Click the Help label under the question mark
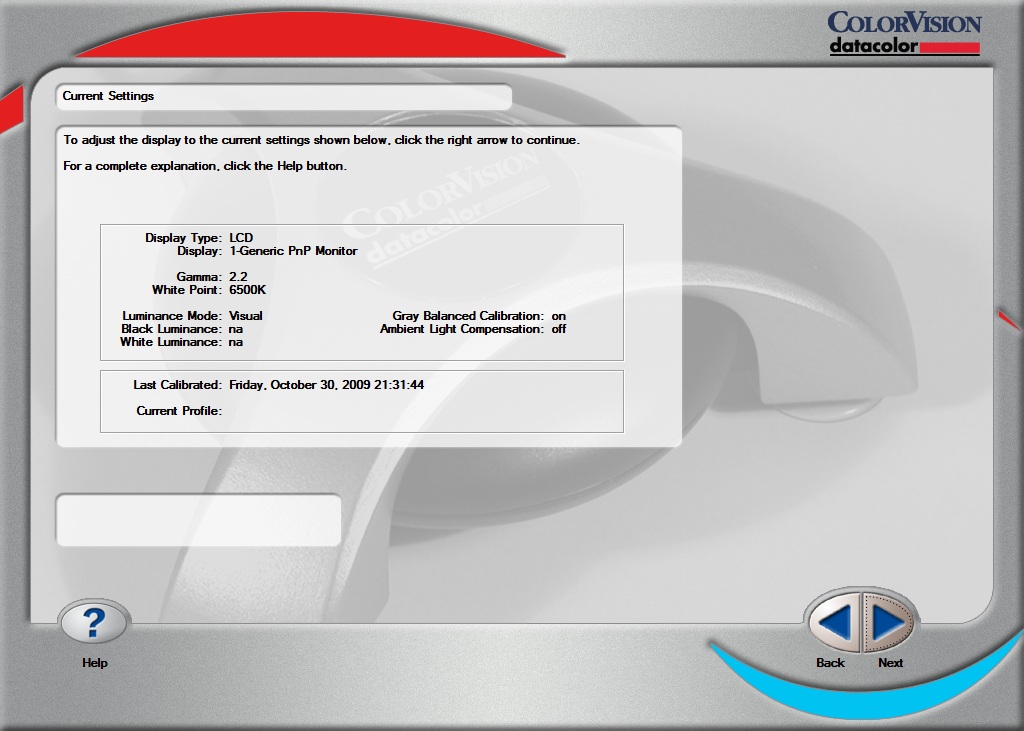Viewport: 1024px width, 731px height. (x=95, y=662)
